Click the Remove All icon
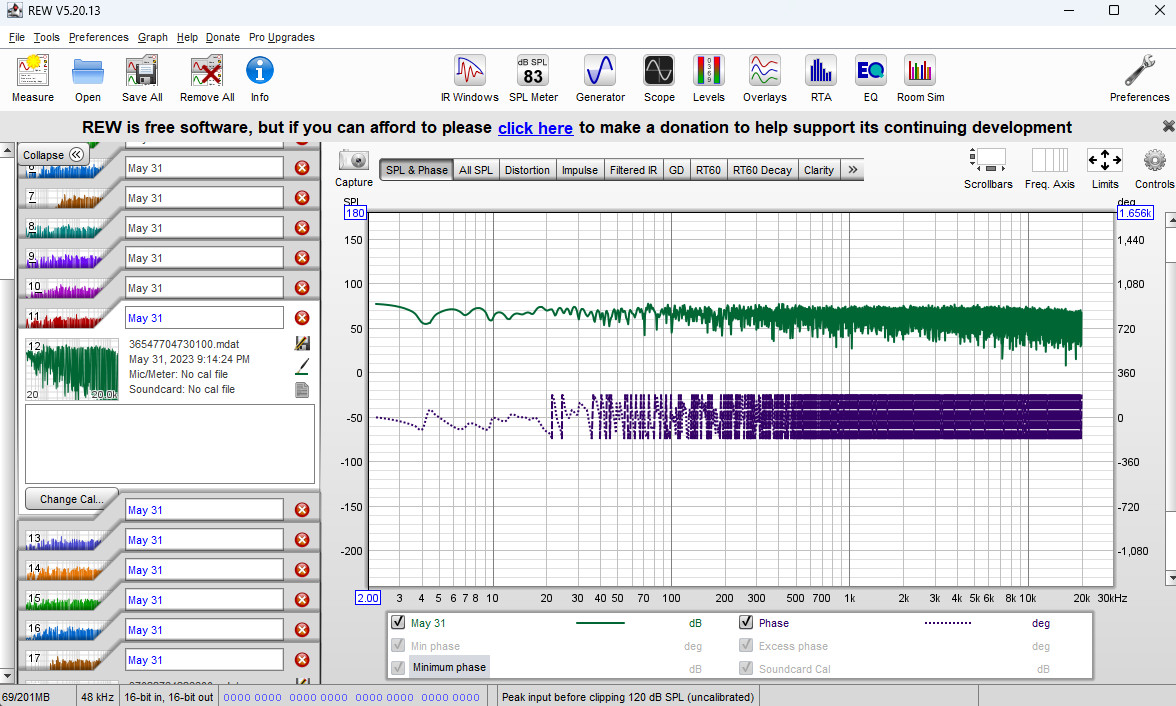 click(207, 72)
